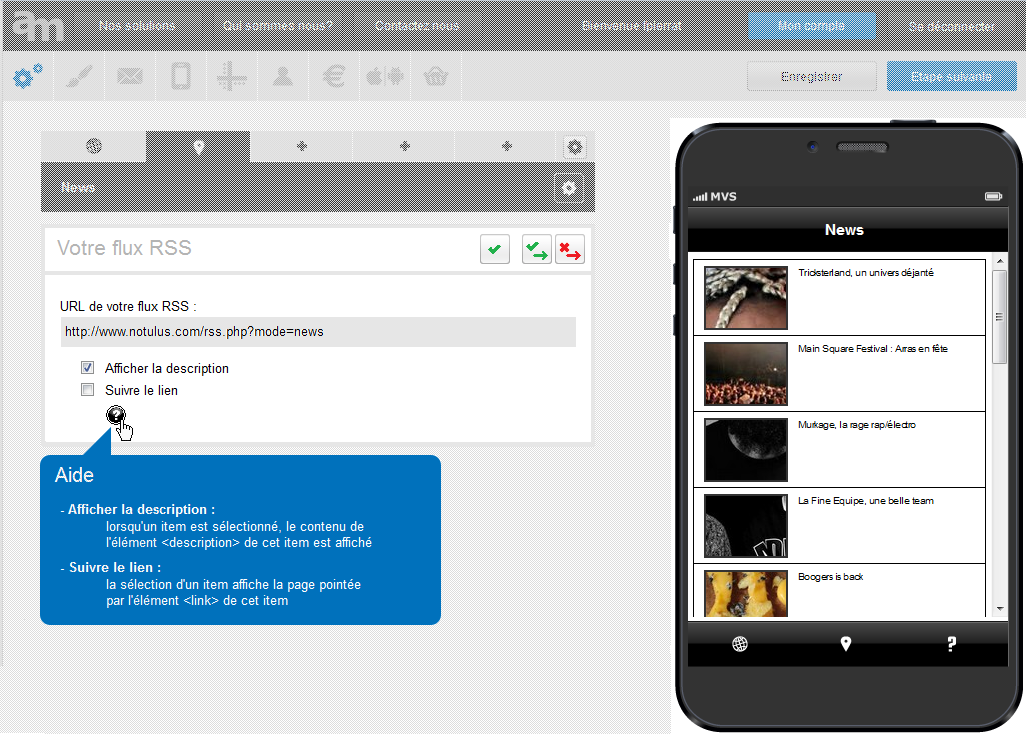This screenshot has height=737, width=1026.
Task: Enable the Suivre le lien checkbox
Action: tap(88, 390)
